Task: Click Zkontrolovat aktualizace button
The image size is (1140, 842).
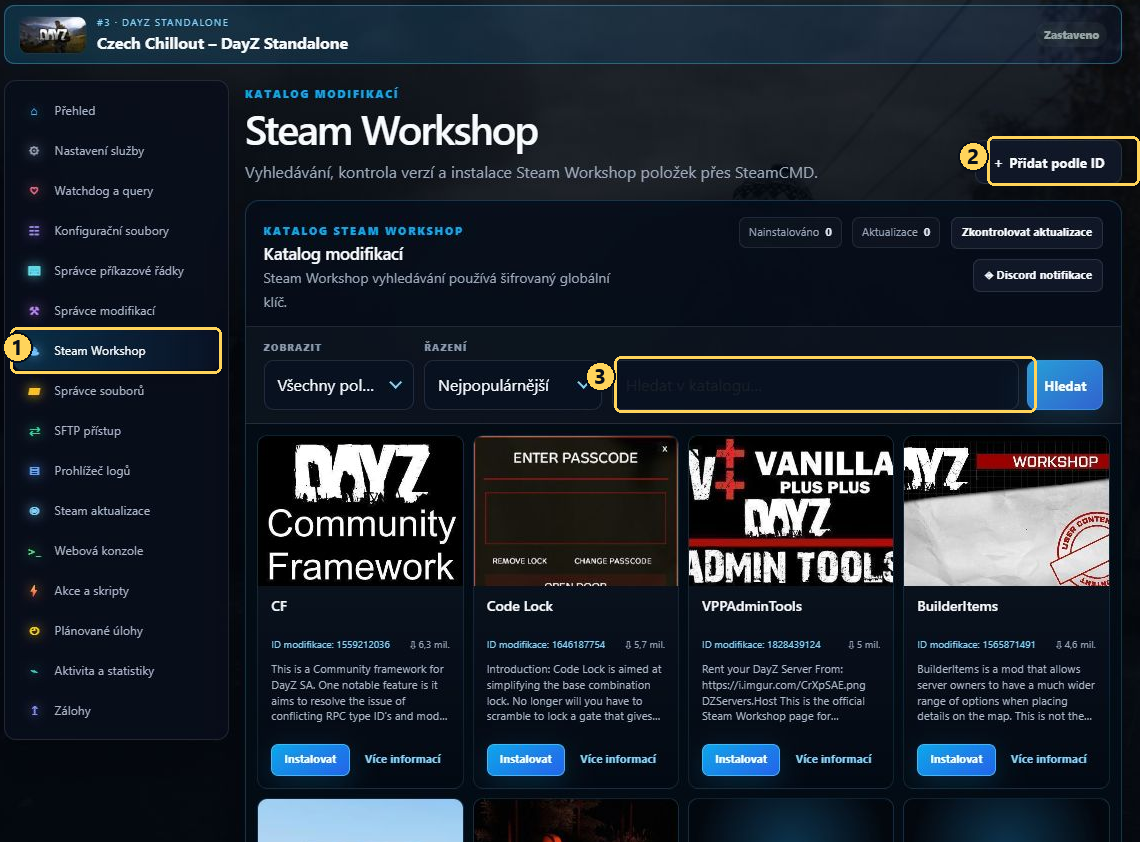Action: point(1027,233)
